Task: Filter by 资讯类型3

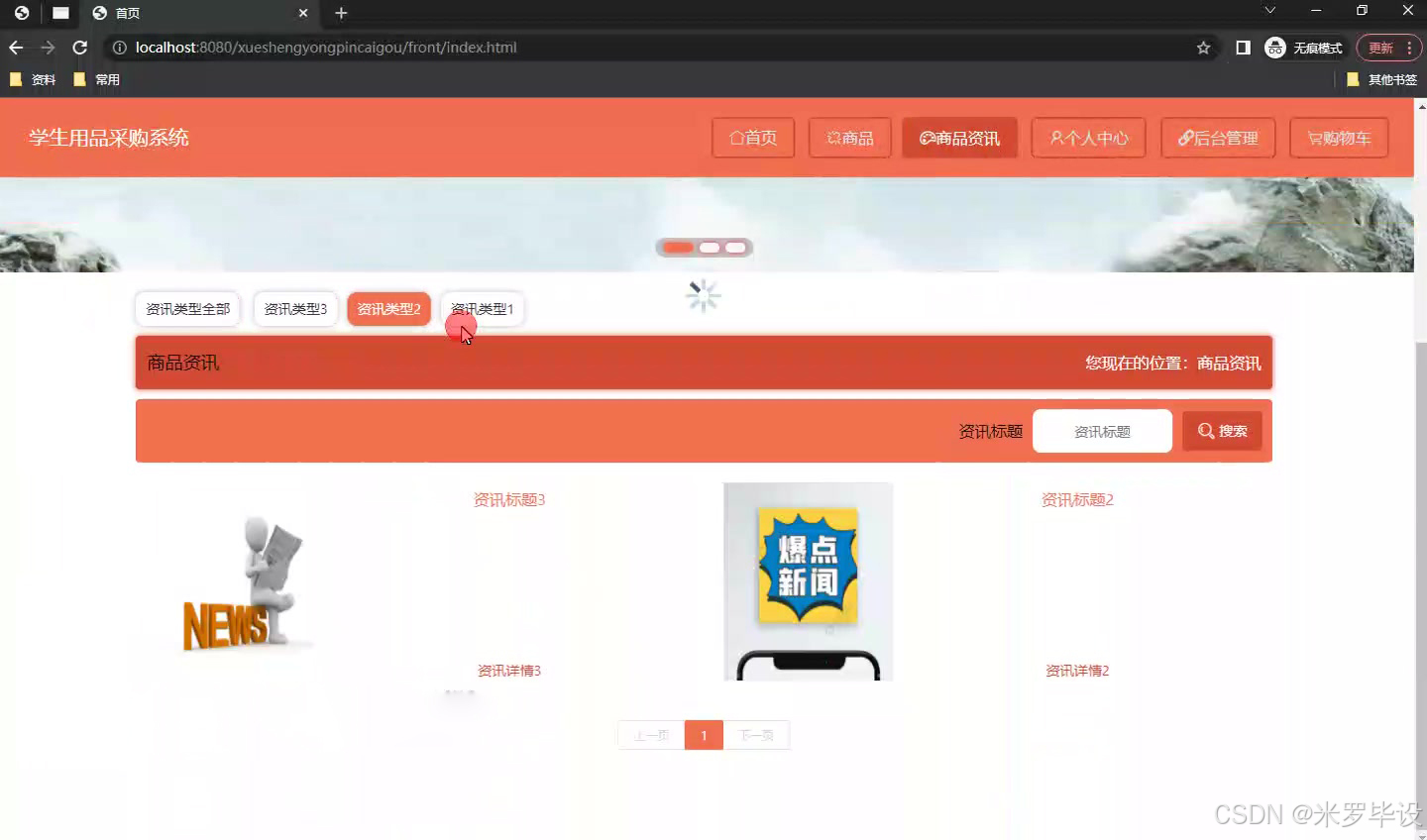Action: (x=295, y=309)
